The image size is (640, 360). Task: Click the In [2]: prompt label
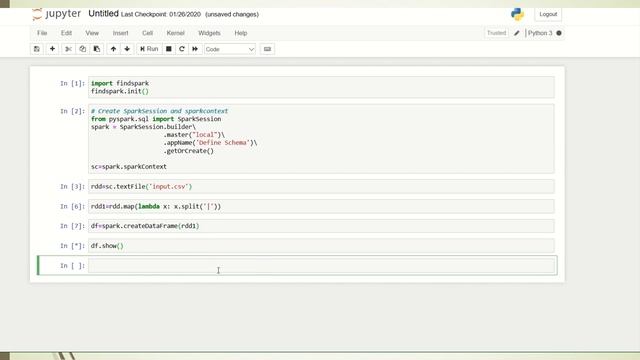pos(72,111)
